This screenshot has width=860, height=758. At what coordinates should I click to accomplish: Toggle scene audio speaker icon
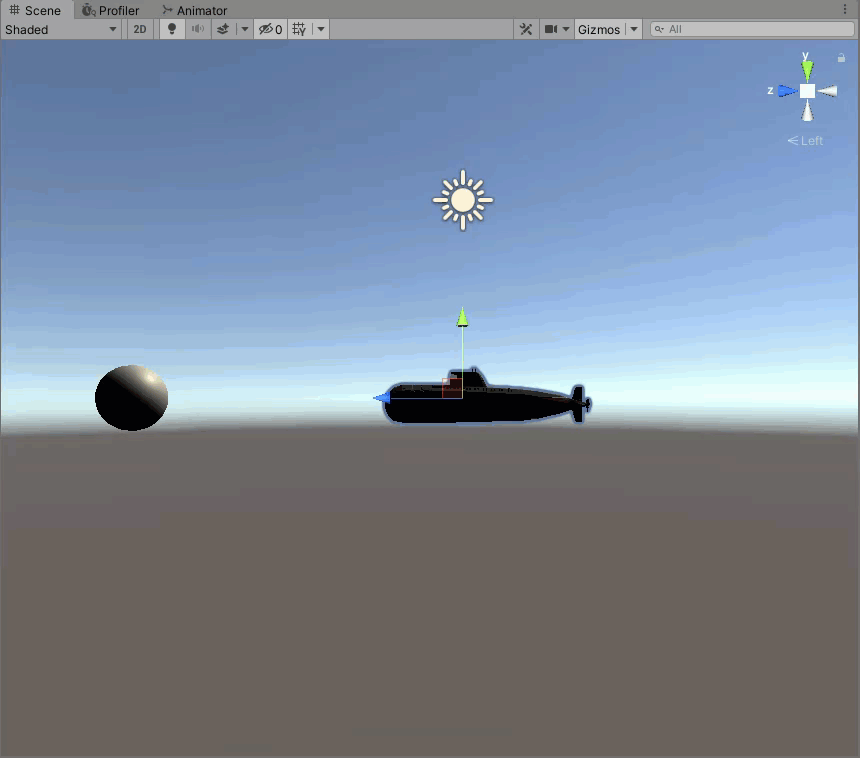198,29
